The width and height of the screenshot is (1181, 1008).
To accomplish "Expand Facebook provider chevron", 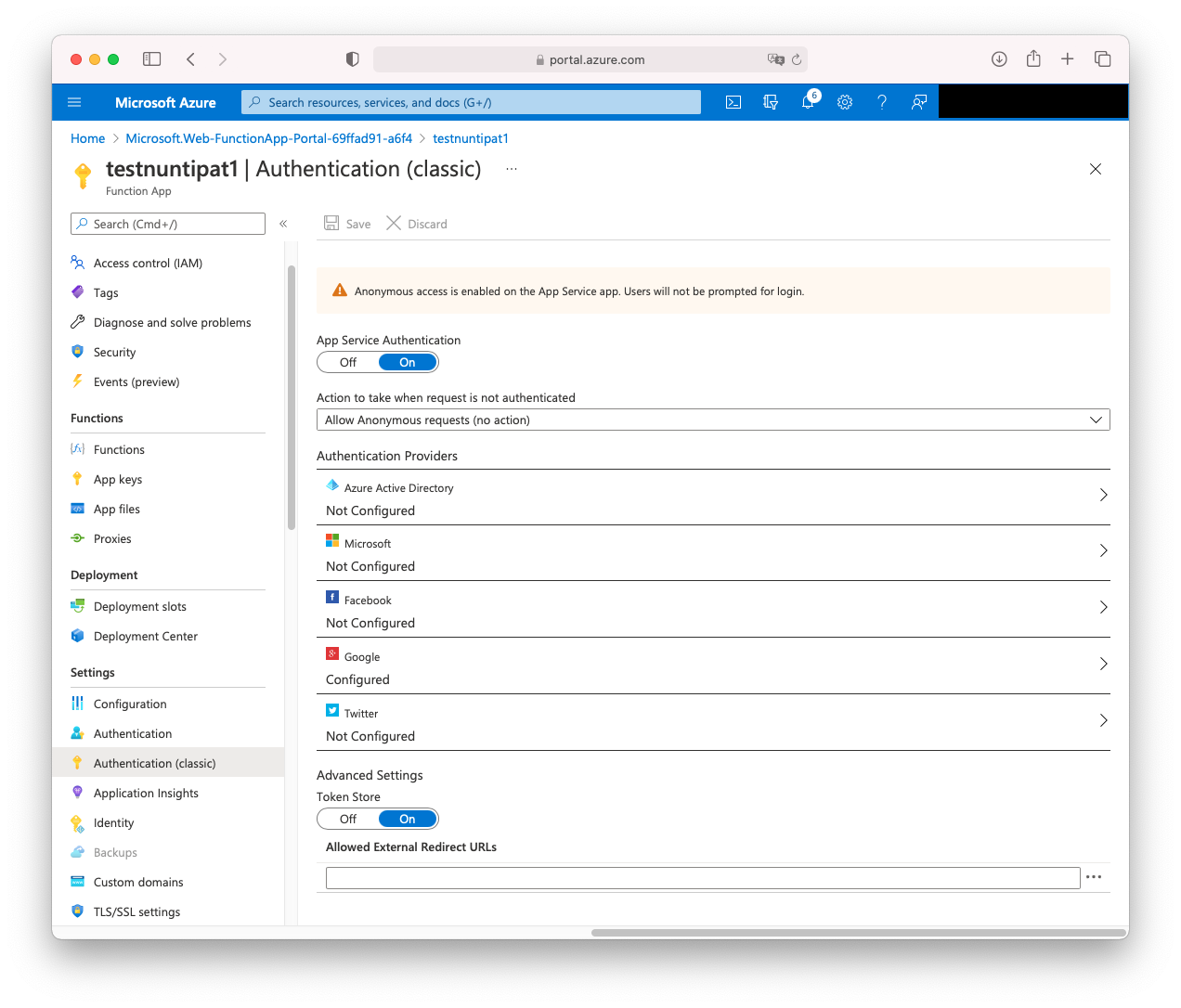I will 1103,607.
